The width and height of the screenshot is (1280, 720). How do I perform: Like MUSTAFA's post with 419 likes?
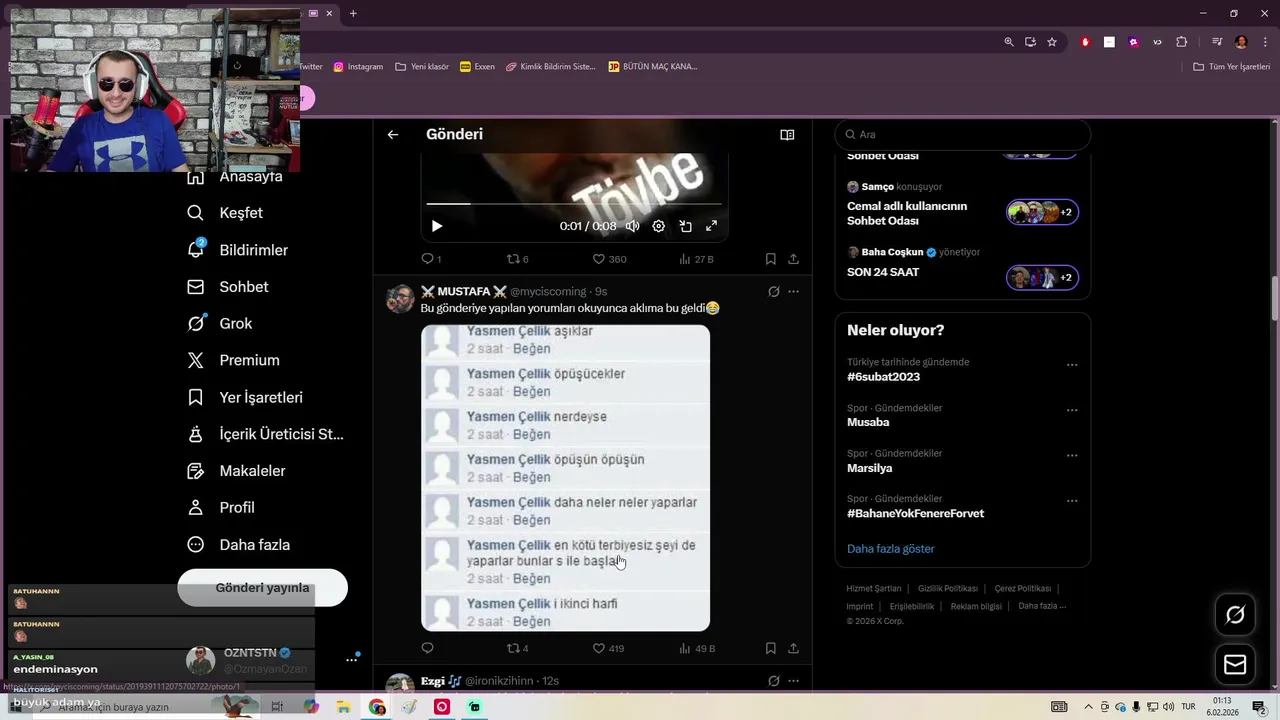click(x=609, y=648)
